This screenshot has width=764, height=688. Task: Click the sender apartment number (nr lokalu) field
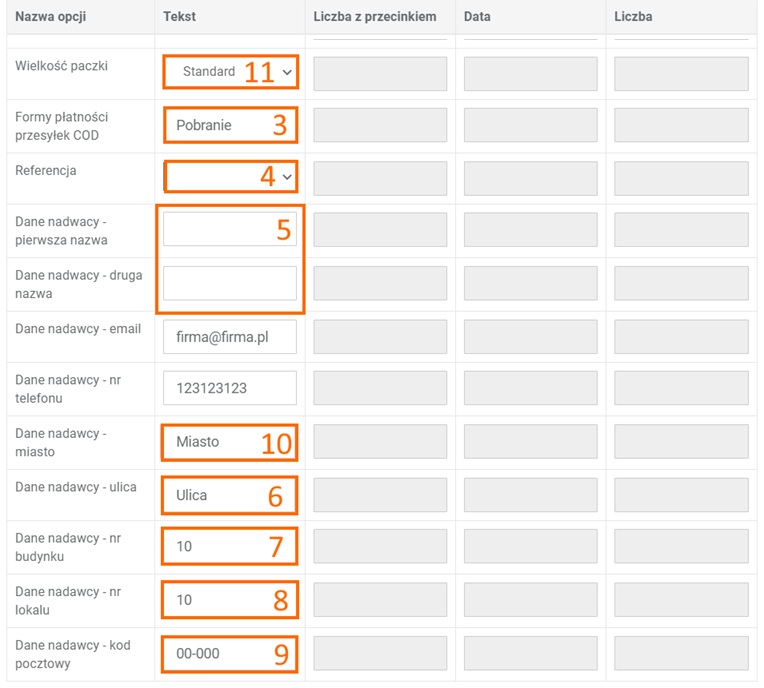[230, 600]
